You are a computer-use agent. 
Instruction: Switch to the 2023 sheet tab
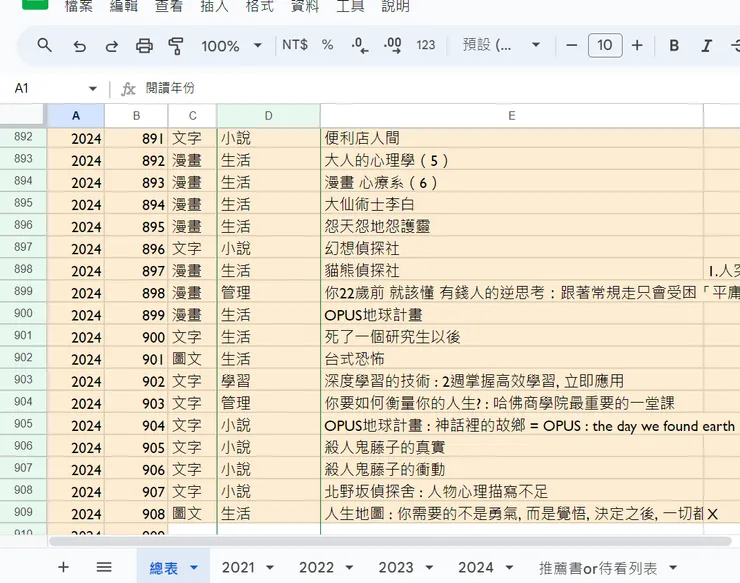(396, 567)
